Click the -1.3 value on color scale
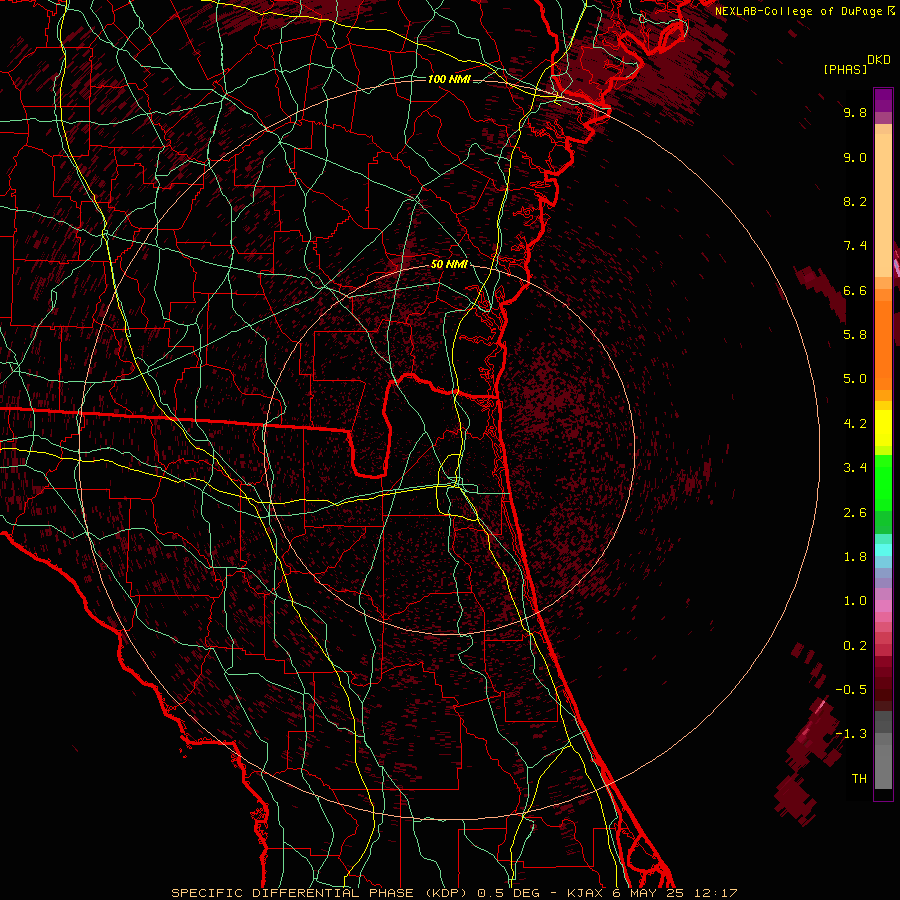Viewport: 900px width, 900px height. pos(851,734)
